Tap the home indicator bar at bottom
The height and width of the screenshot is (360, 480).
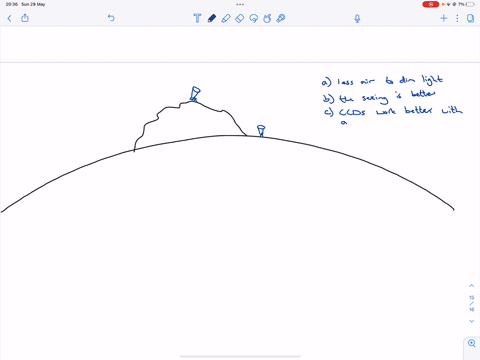(240, 356)
